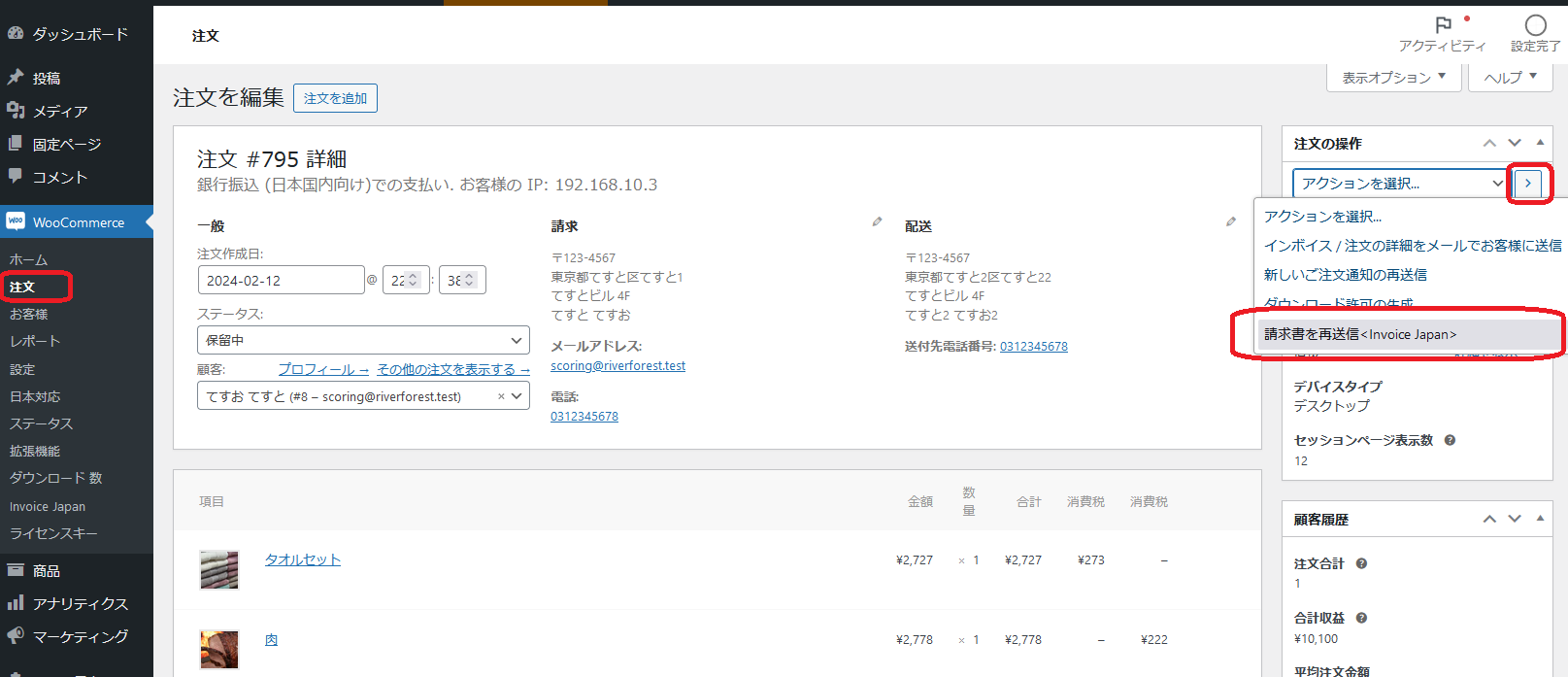Click the ¥273 tax value for タオルセット
Image resolution: width=1568 pixels, height=677 pixels.
(1091, 560)
